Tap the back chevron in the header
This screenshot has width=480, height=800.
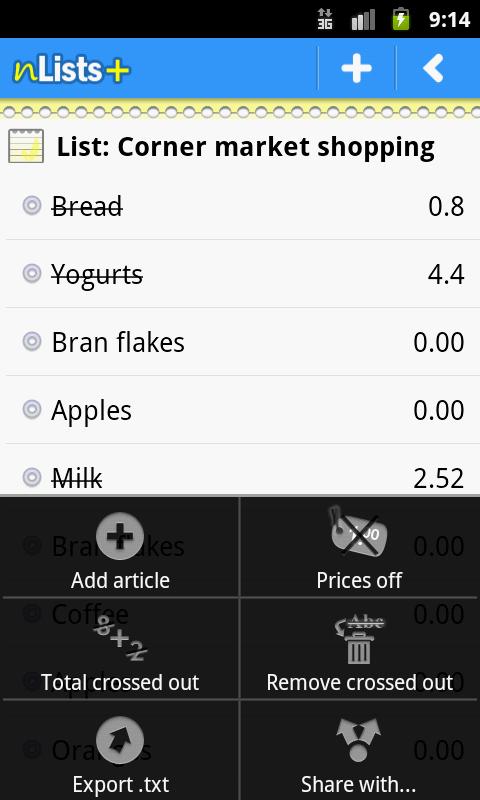coord(433,68)
